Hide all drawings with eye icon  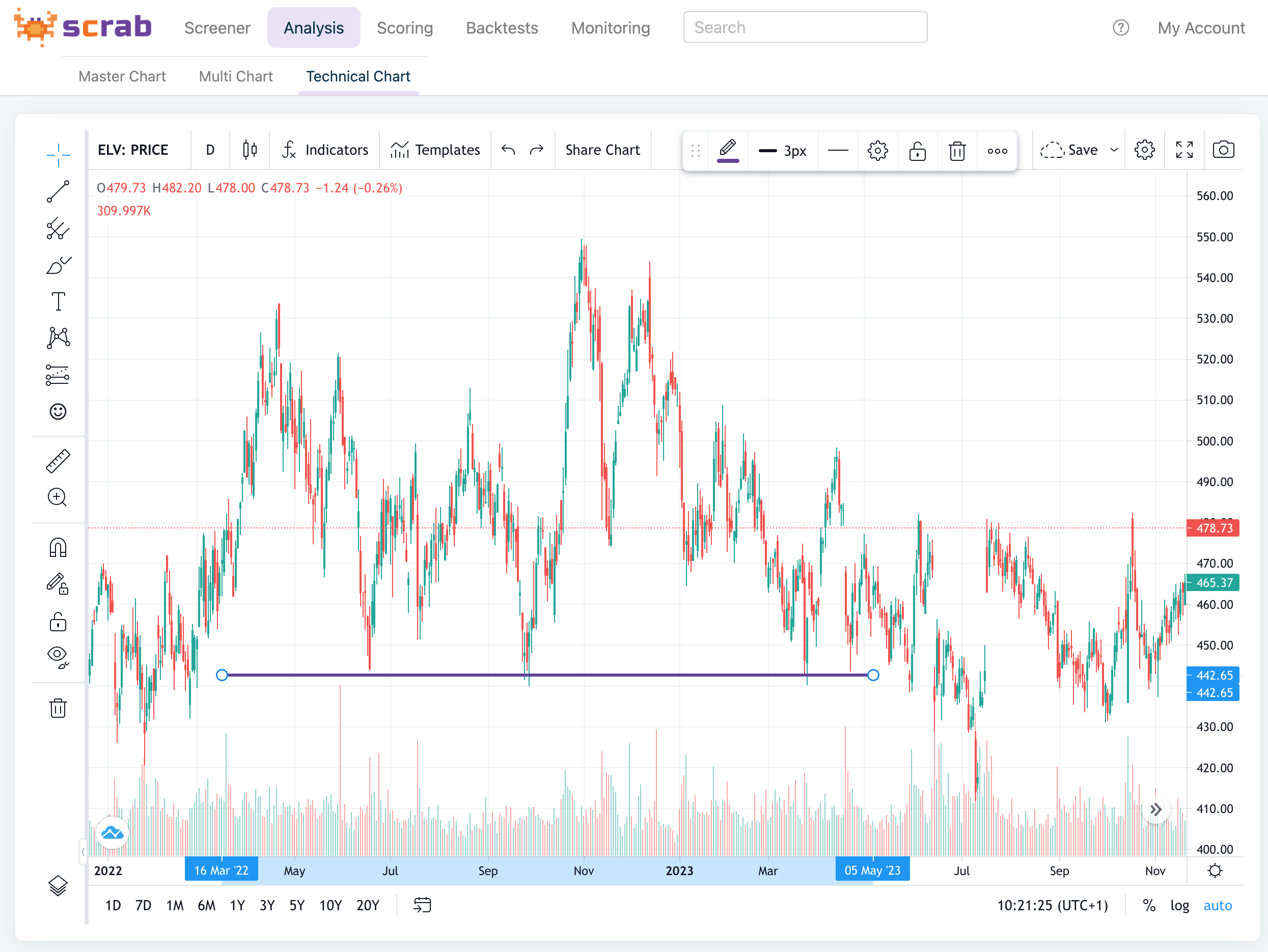click(58, 657)
